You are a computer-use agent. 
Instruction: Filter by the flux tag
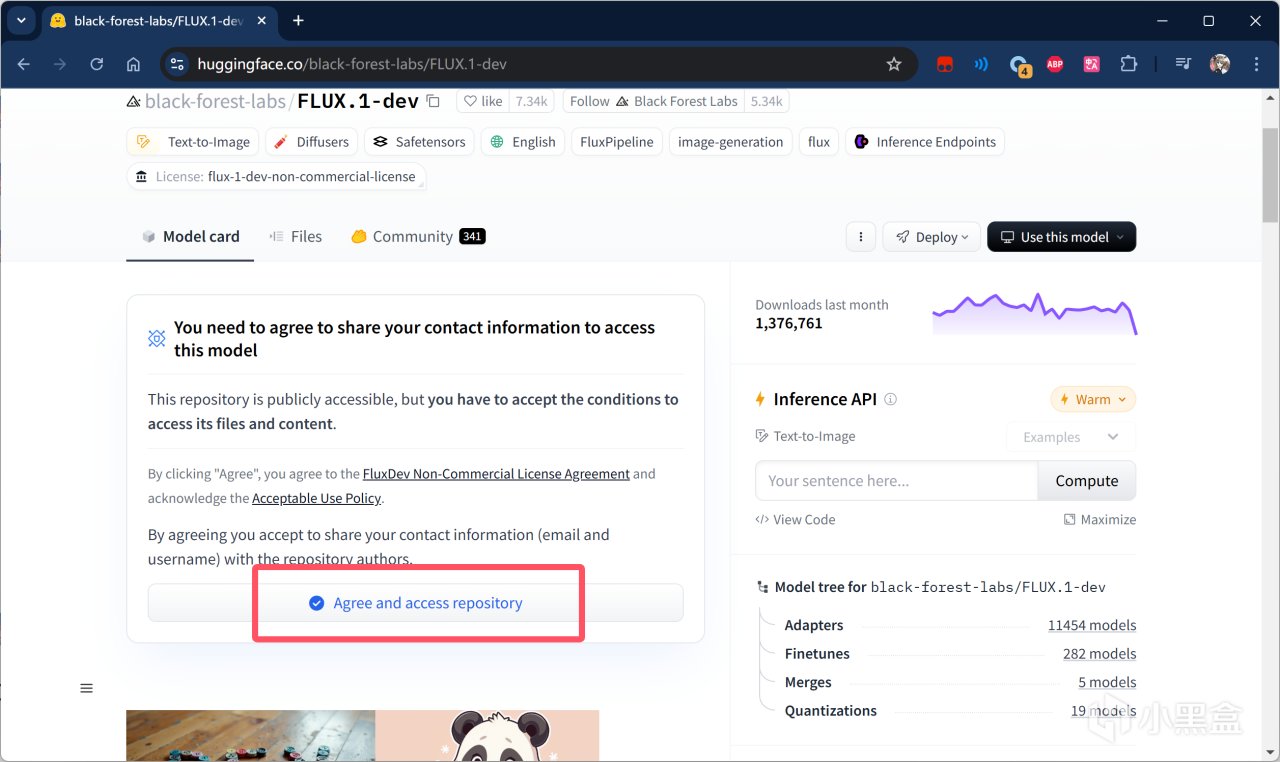point(819,142)
